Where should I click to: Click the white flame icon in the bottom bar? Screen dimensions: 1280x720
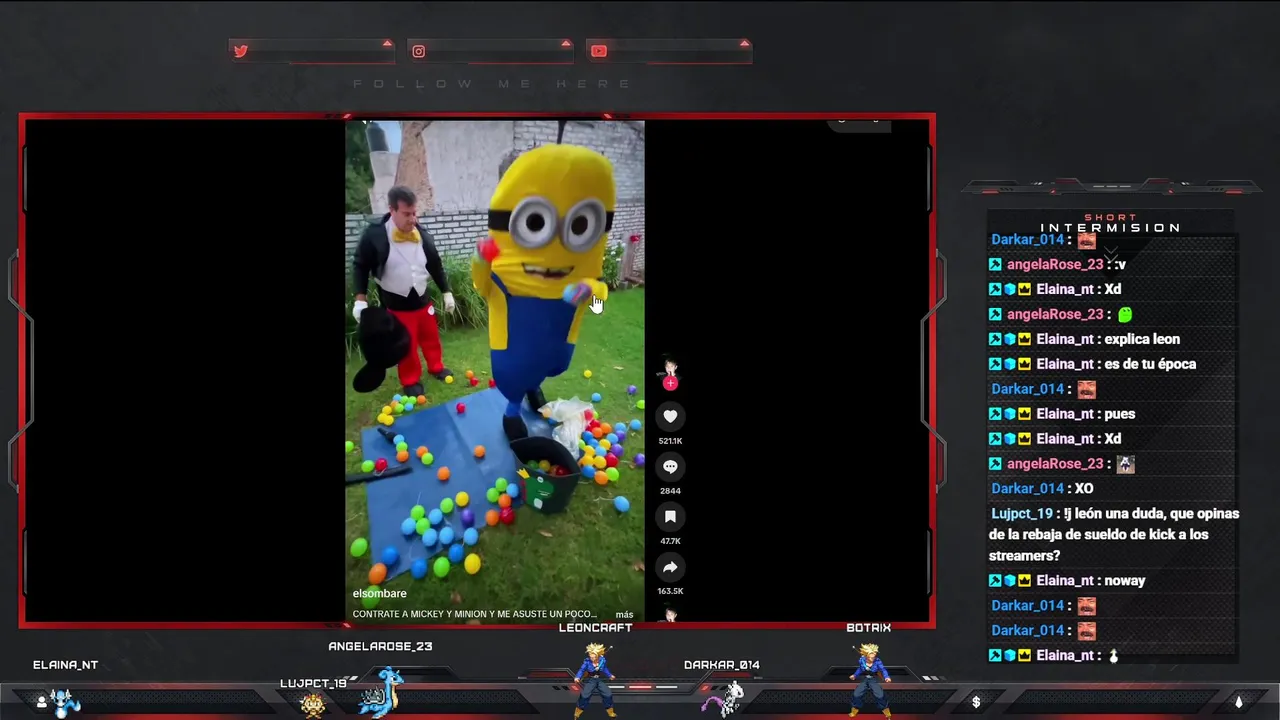pos(1238,702)
